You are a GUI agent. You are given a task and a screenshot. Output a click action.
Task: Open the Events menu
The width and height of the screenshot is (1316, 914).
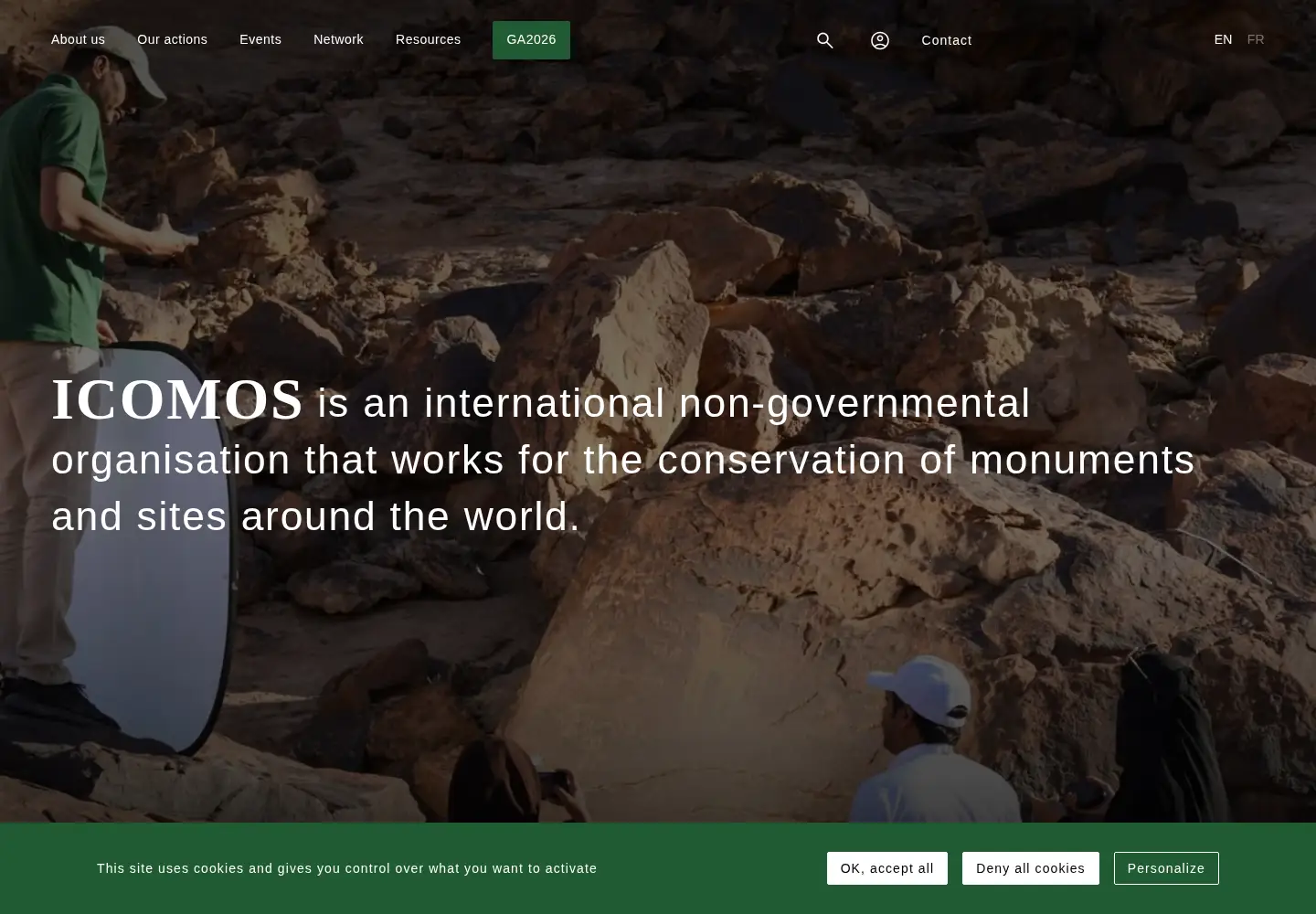point(260,39)
